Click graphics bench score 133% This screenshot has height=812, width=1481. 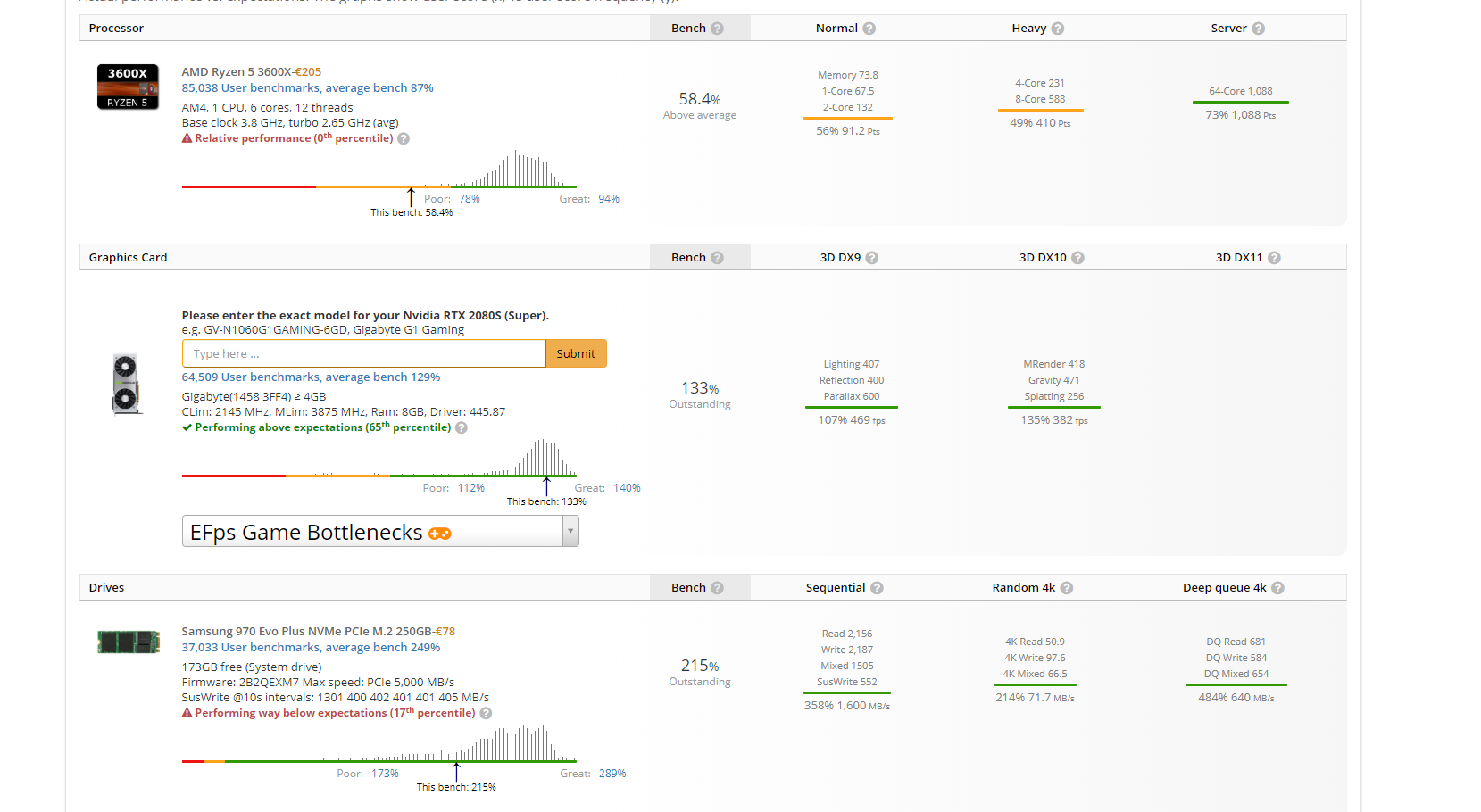(x=700, y=388)
